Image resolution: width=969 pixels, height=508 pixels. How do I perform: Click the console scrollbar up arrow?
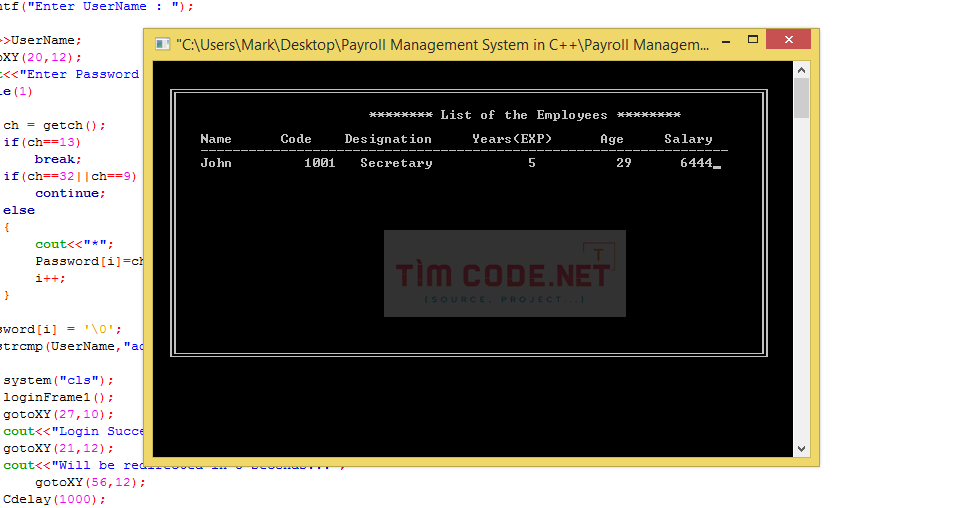point(802,70)
